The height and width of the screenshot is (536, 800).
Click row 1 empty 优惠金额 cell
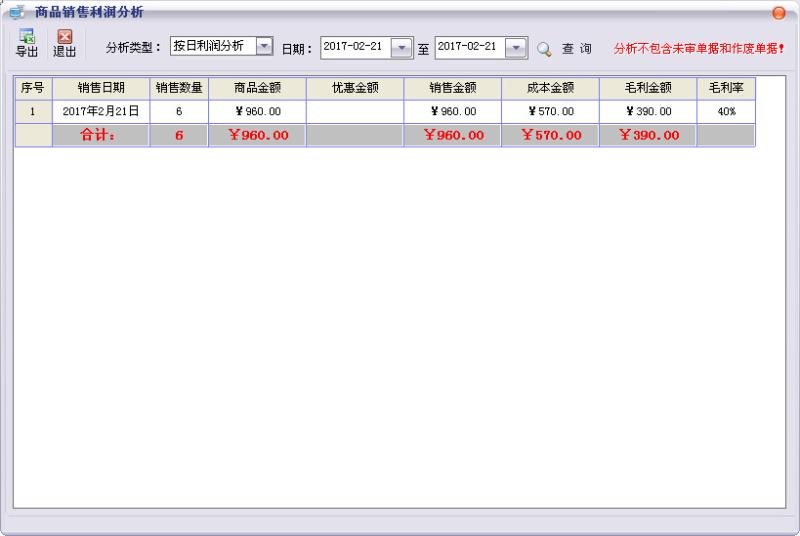[x=355, y=111]
